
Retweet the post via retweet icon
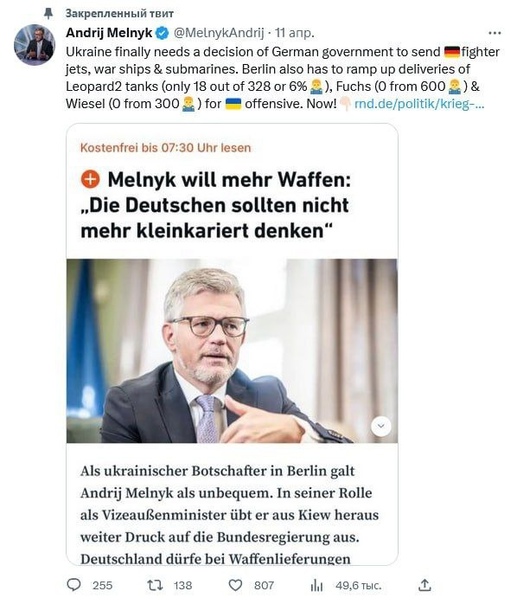pyautogui.click(x=155, y=585)
